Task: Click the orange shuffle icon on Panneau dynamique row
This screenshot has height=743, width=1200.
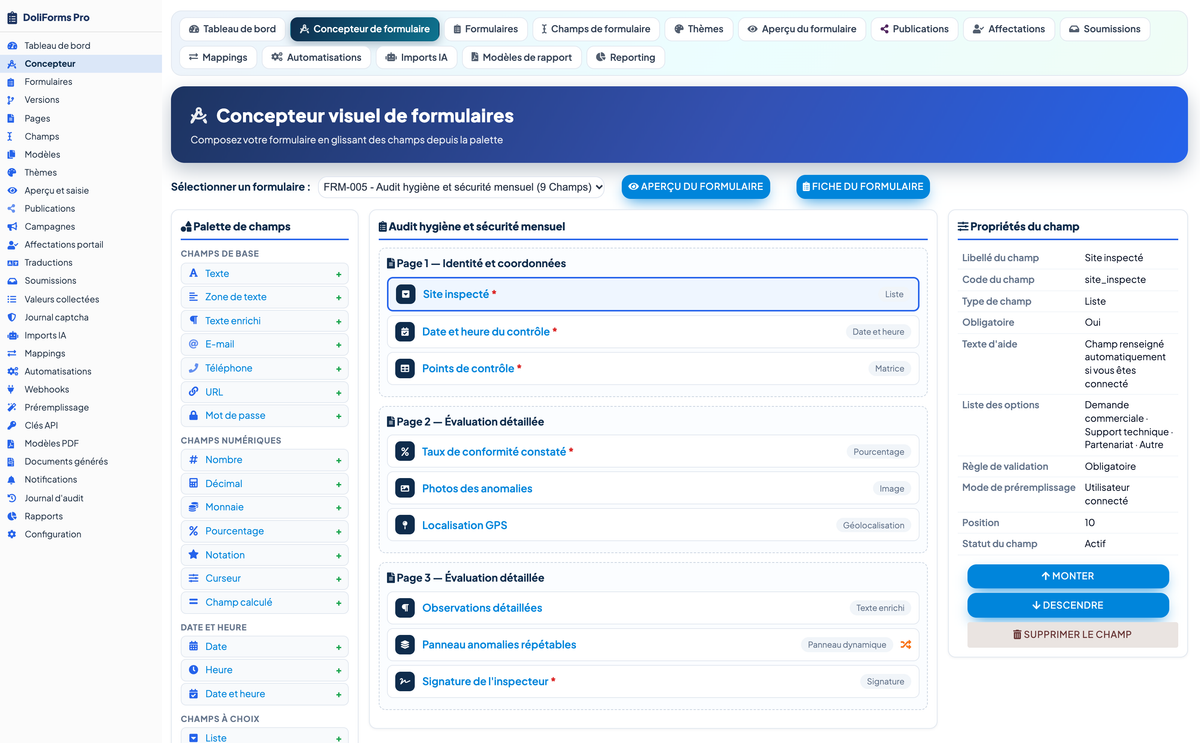Action: [906, 645]
